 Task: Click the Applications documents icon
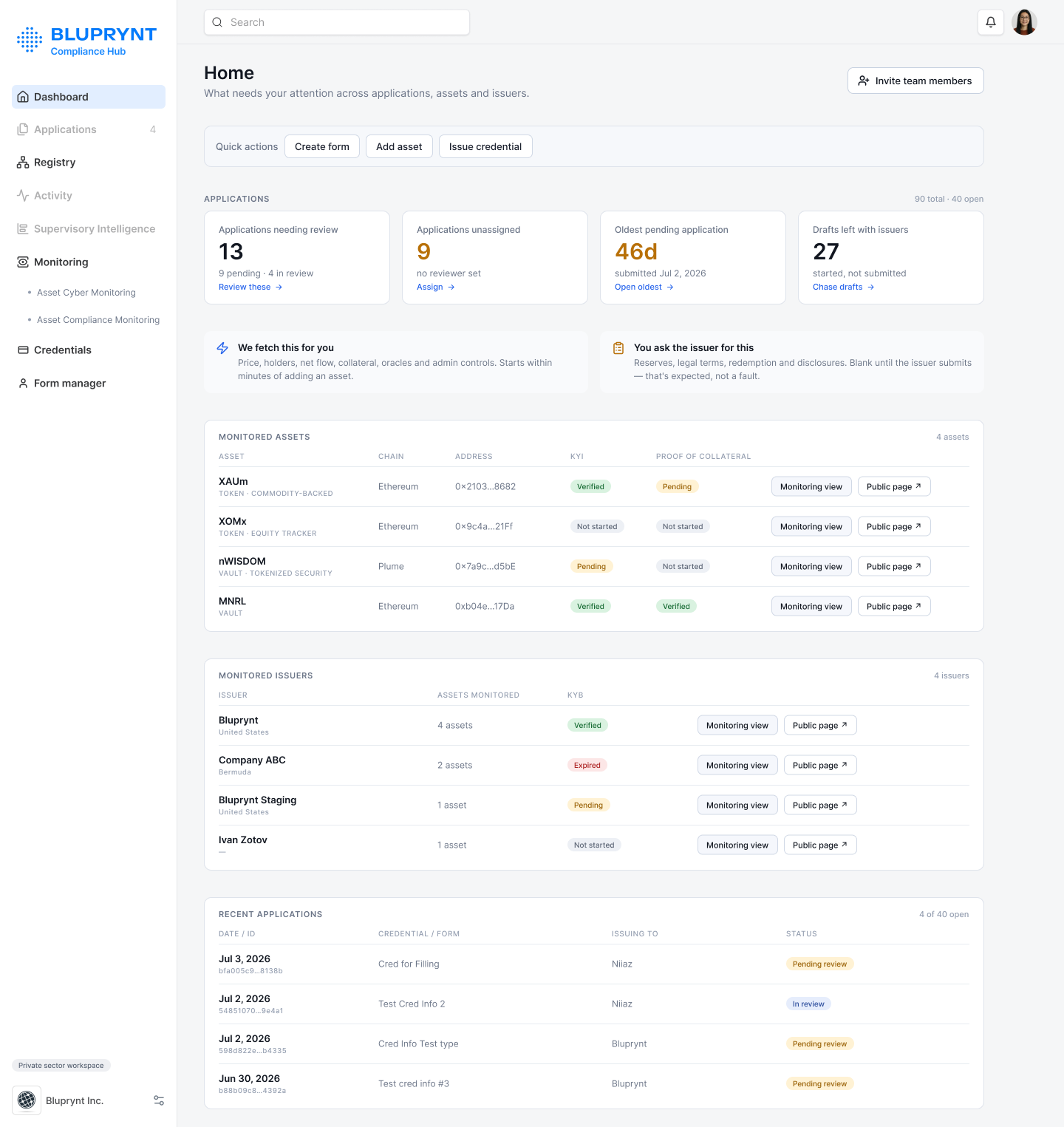click(x=23, y=129)
